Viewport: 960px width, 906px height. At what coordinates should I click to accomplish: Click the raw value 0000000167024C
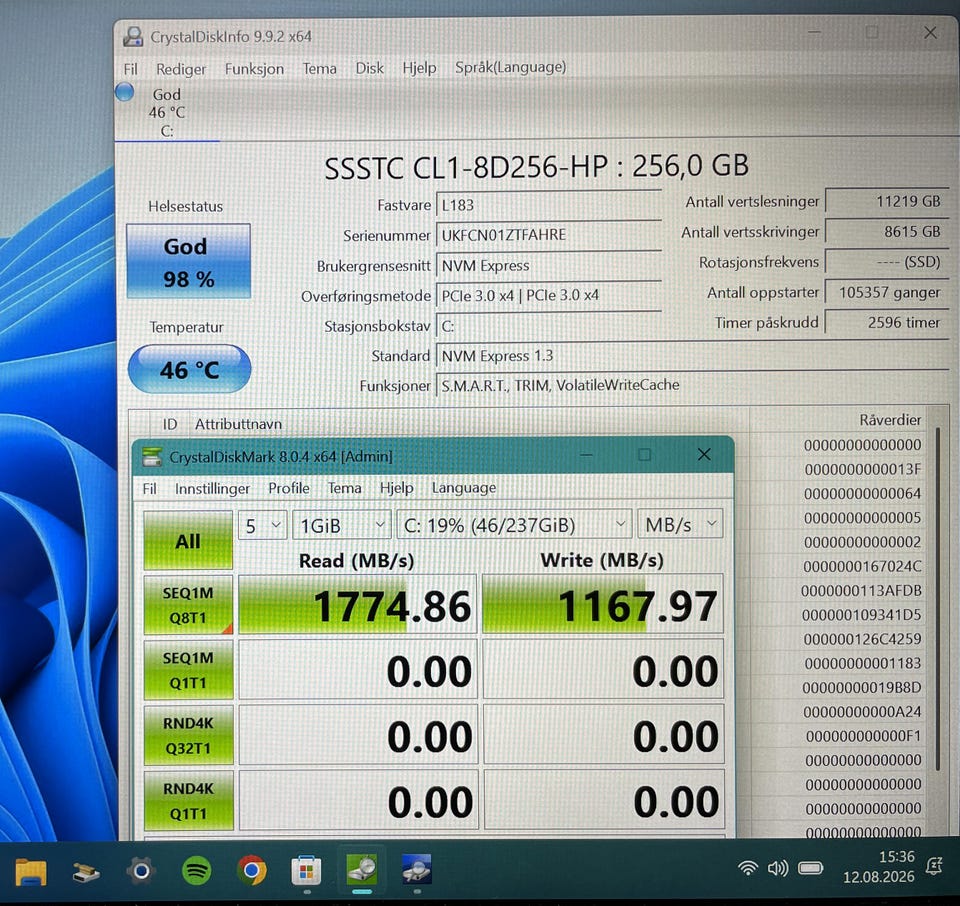(x=862, y=567)
